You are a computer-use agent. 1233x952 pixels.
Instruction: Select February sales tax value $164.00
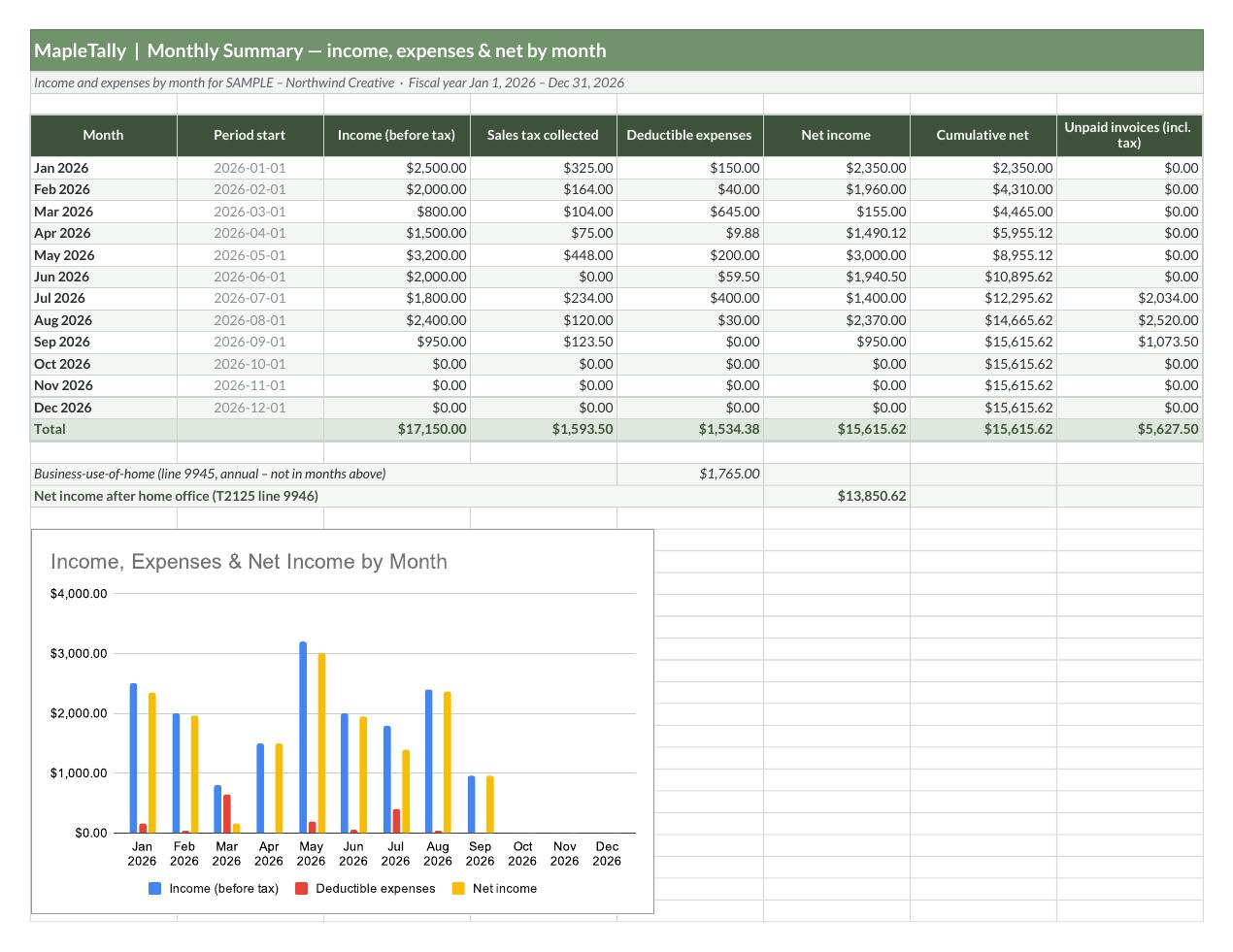tap(544, 189)
